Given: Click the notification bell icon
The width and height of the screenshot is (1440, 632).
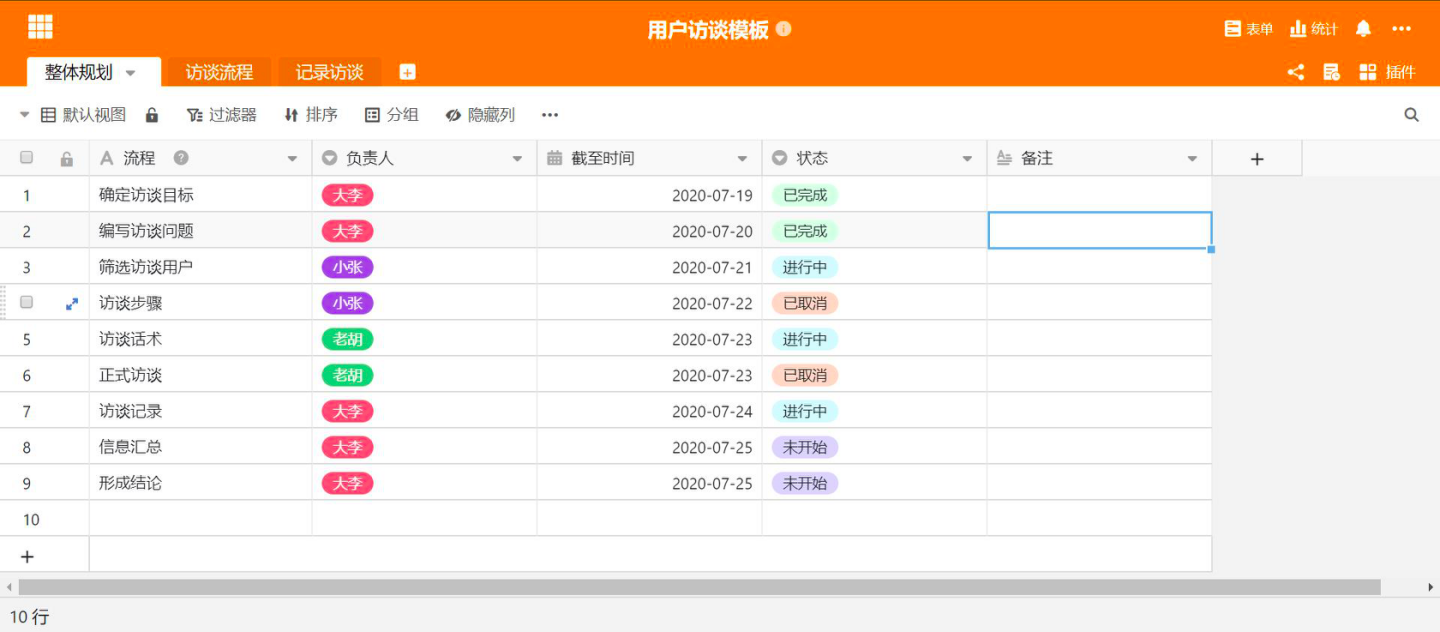Looking at the screenshot, I should click(x=1363, y=29).
